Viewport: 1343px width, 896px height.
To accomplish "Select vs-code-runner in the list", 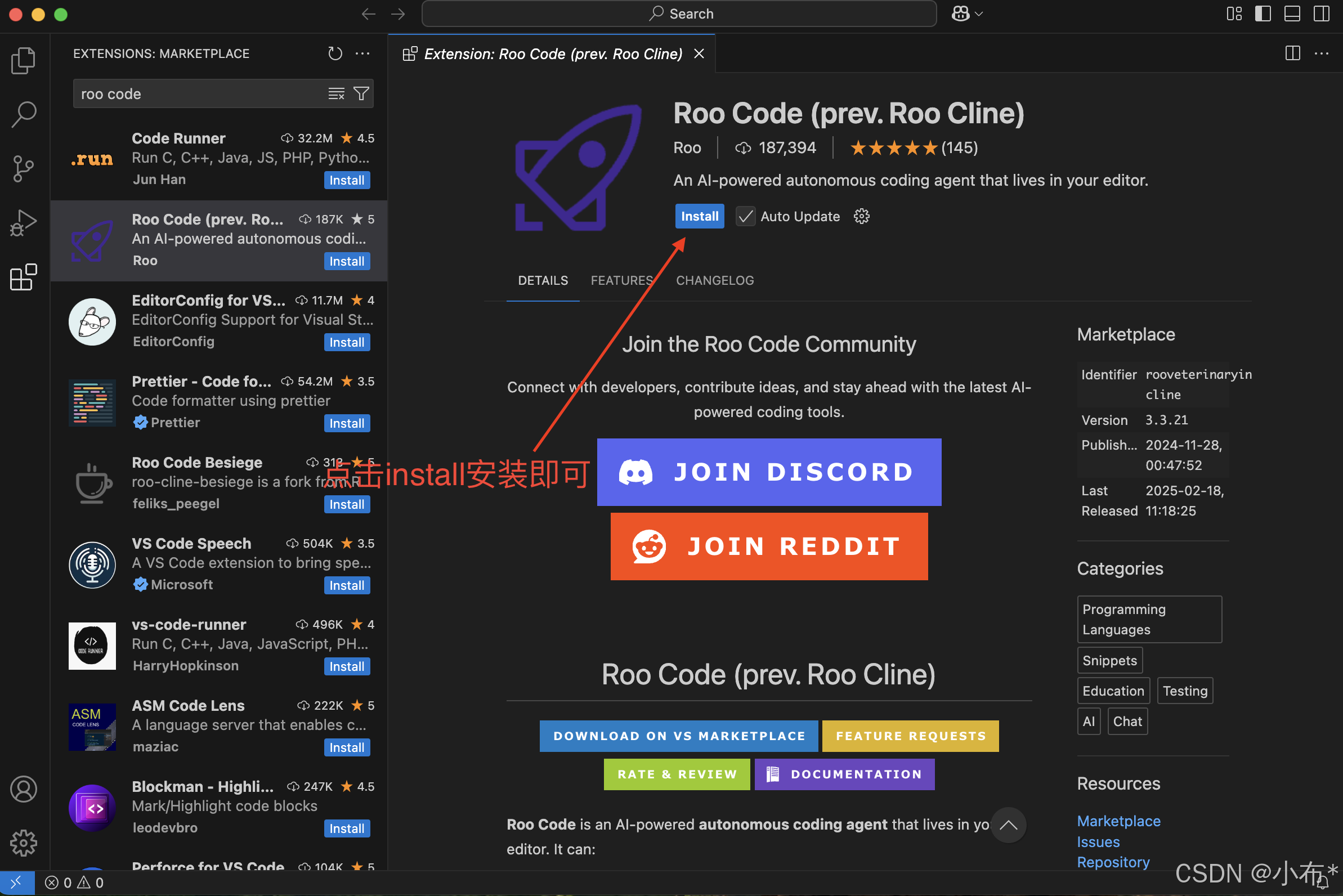I will click(x=219, y=646).
